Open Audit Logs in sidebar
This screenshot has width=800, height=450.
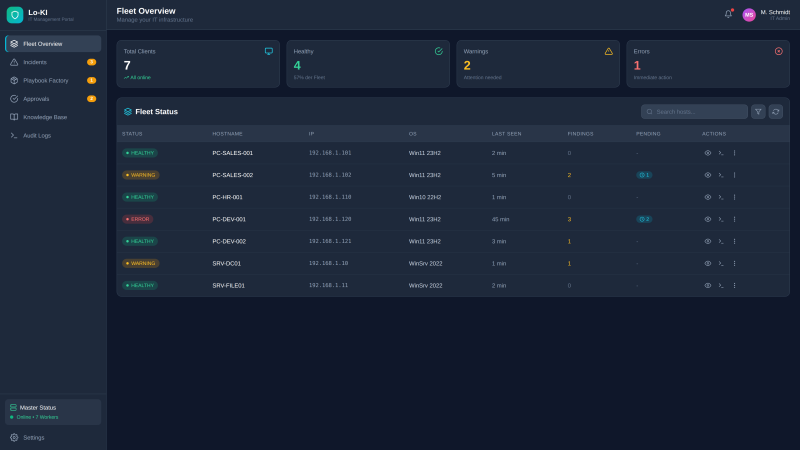point(53,136)
